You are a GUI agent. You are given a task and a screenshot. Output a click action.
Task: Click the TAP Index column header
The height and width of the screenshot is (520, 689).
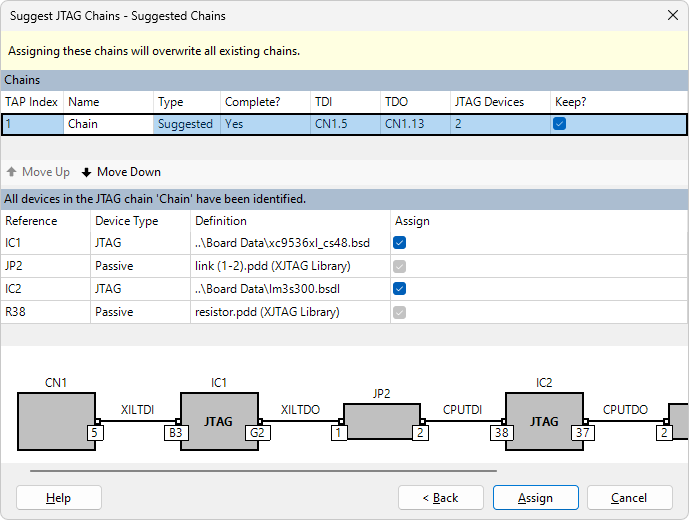point(32,102)
